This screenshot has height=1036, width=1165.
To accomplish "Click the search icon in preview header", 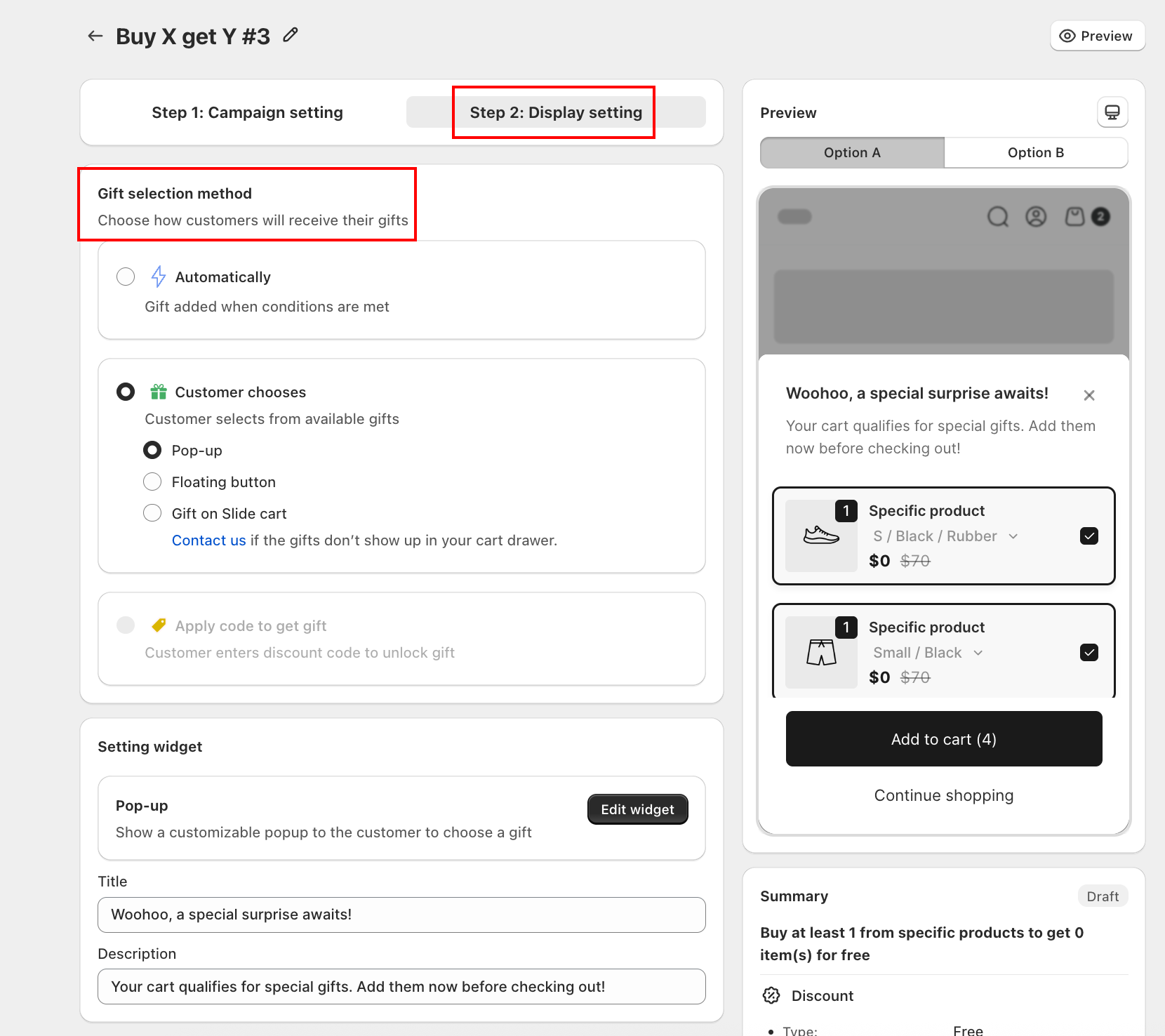I will pos(998,217).
